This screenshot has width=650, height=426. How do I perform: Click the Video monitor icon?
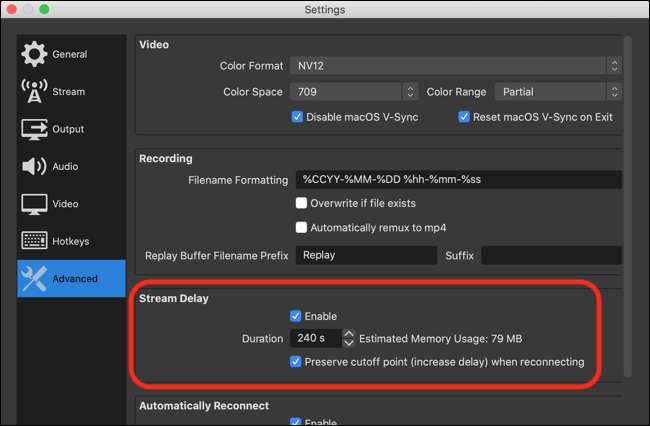point(34,204)
